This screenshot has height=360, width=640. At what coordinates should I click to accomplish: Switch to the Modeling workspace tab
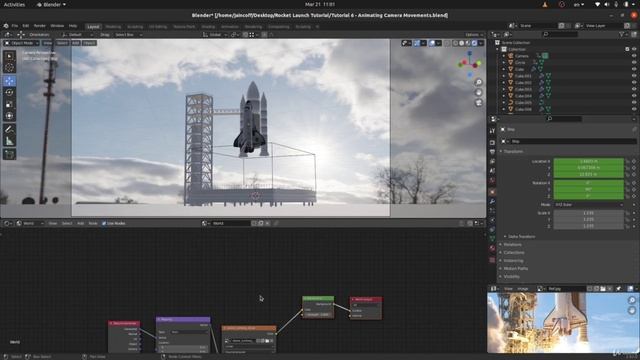click(x=113, y=27)
